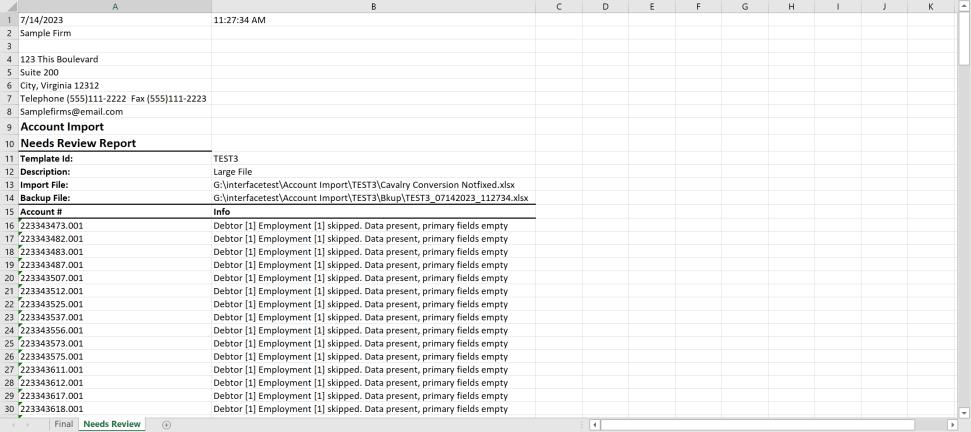Image resolution: width=971 pixels, height=432 pixels.
Task: Add a new sheet with plus icon
Action: [x=166, y=425]
